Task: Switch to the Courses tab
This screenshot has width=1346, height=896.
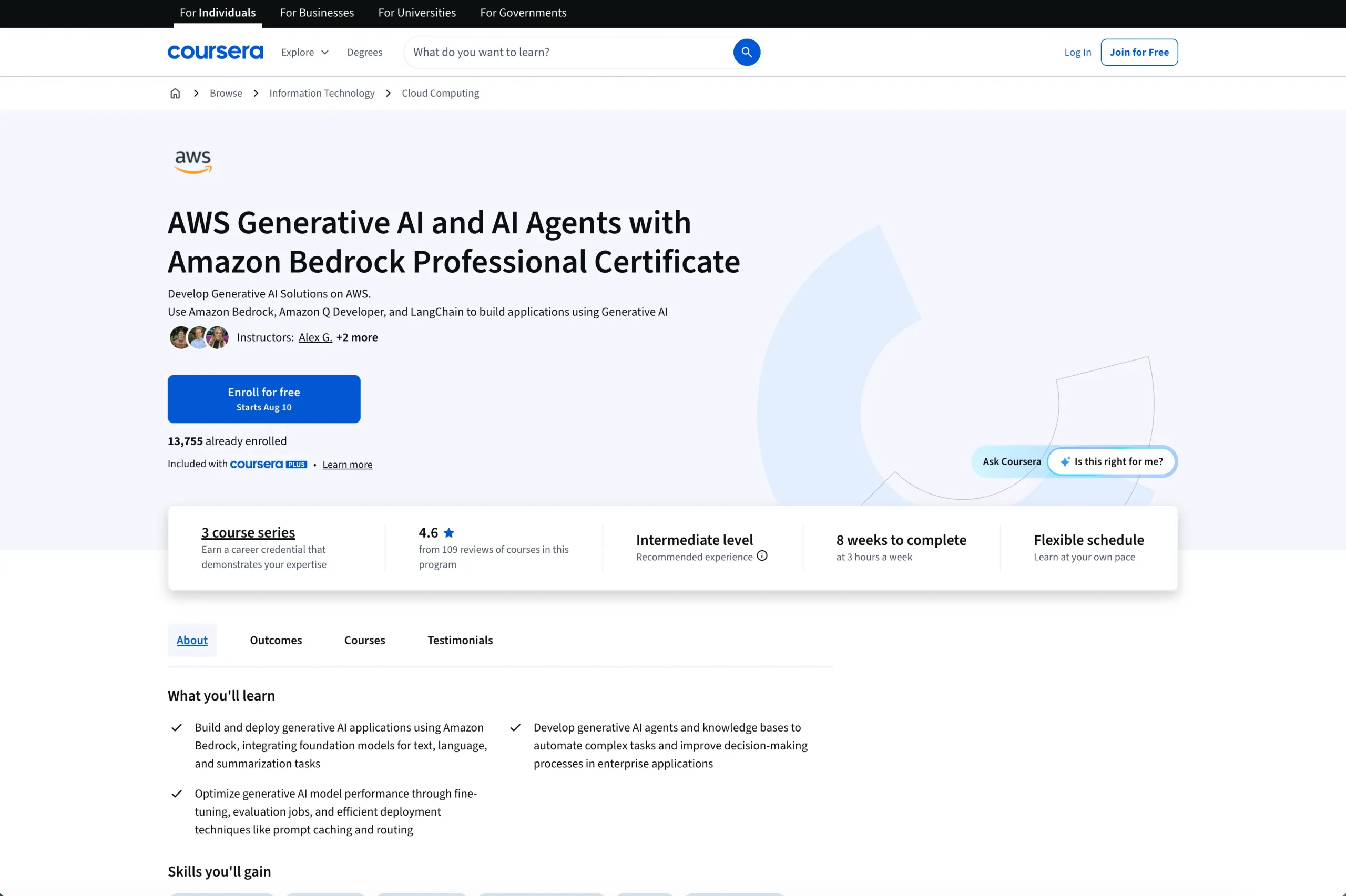Action: pos(365,640)
